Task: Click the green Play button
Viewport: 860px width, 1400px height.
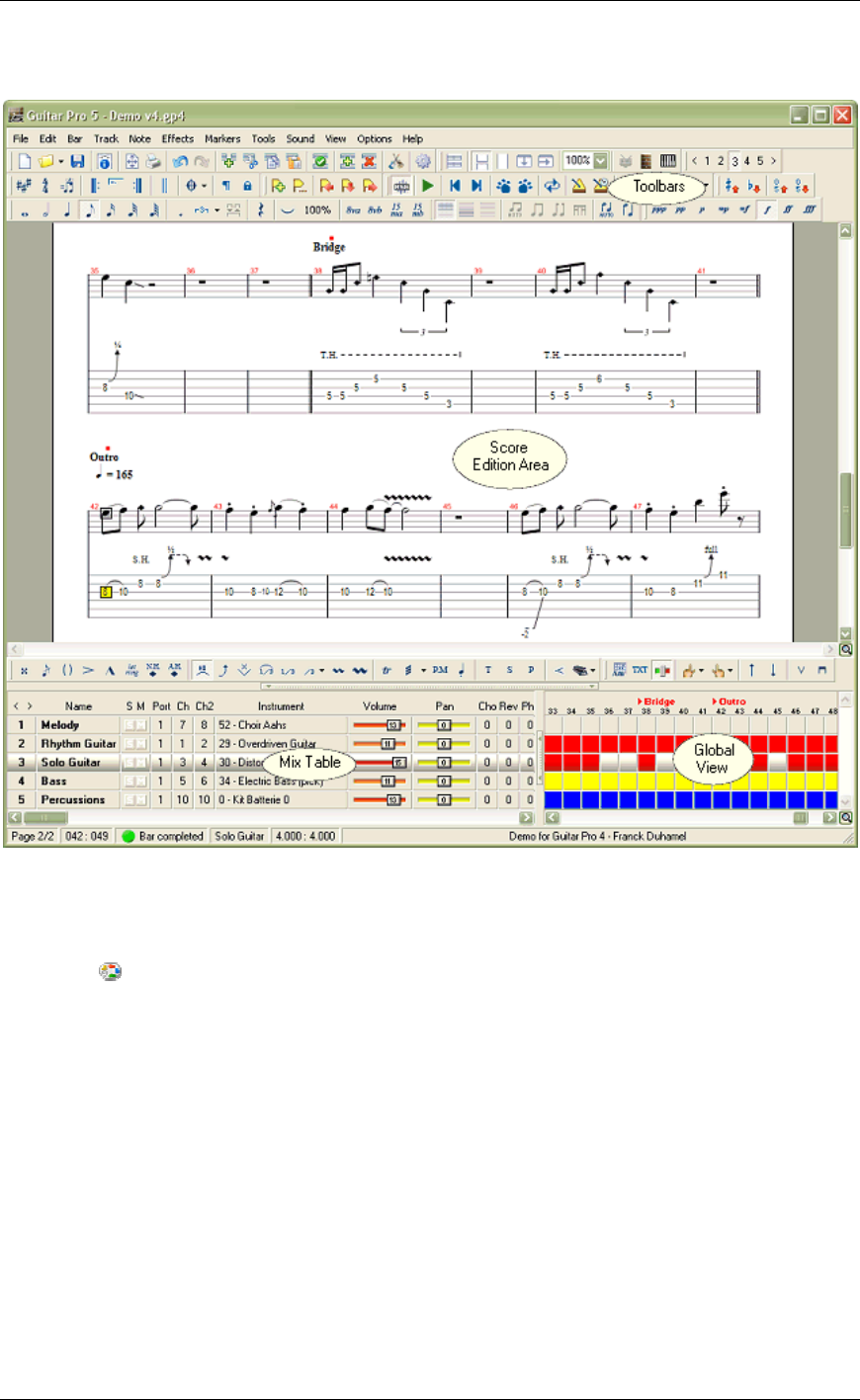Action: 427,185
